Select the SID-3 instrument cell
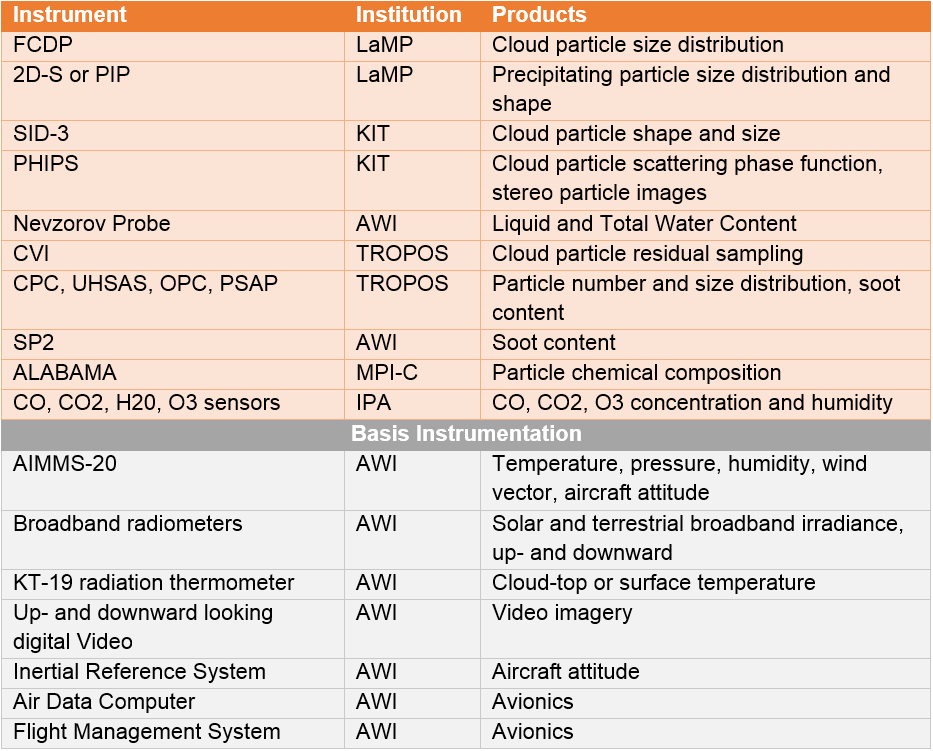This screenshot has width=933, height=751. point(41,134)
